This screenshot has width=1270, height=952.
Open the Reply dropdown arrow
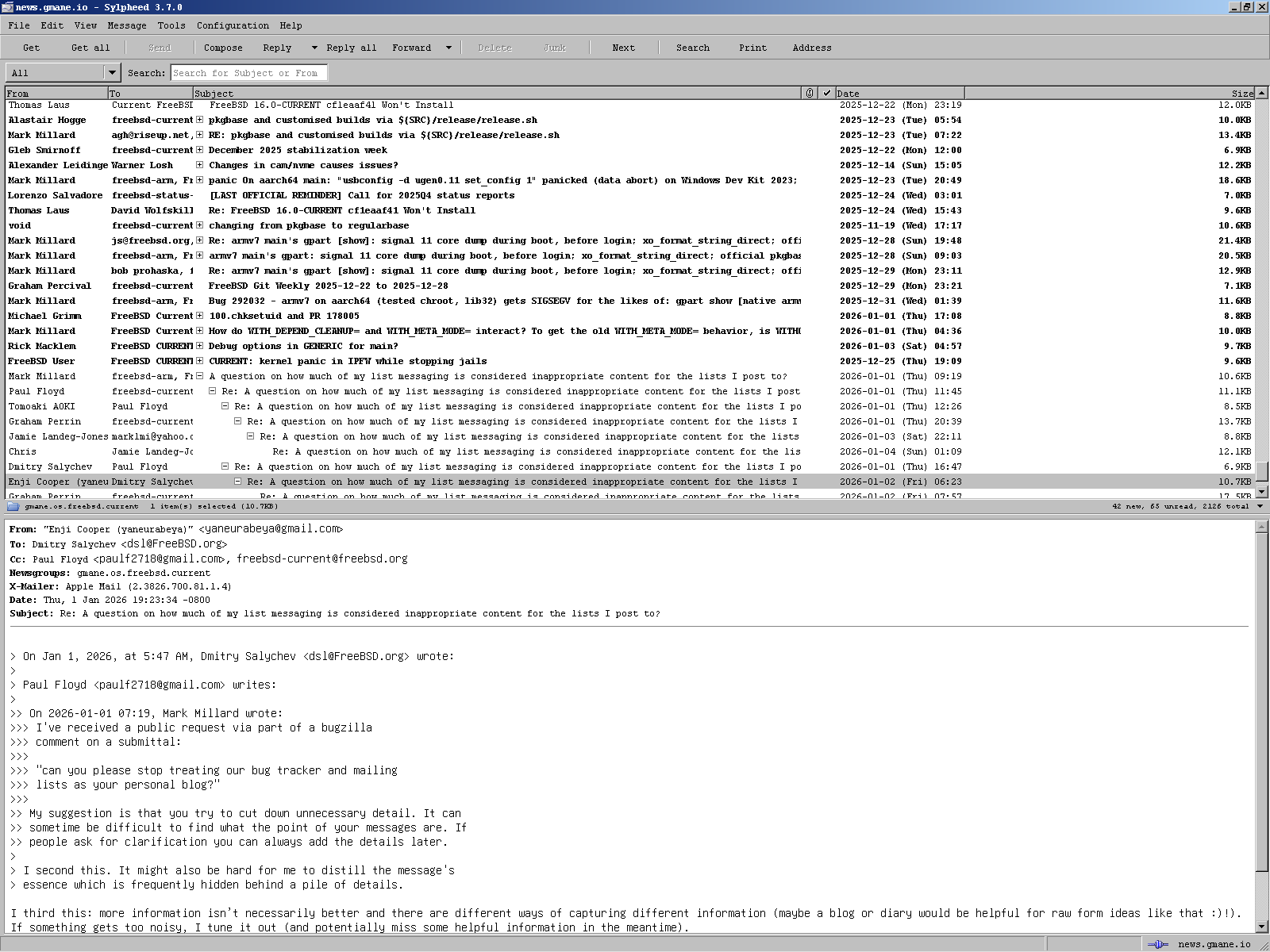tap(314, 48)
